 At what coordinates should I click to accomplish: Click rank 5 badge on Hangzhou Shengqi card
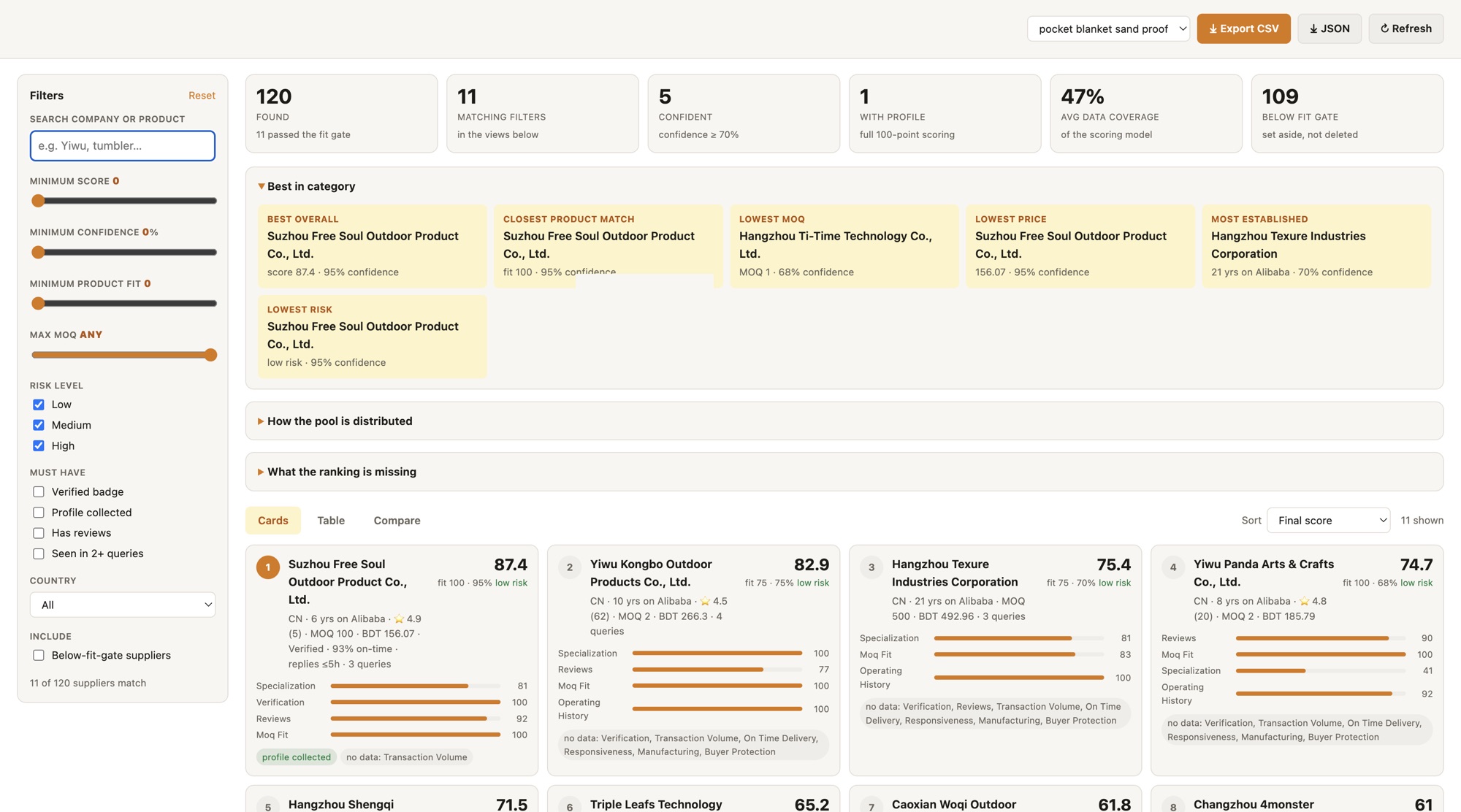click(x=268, y=806)
